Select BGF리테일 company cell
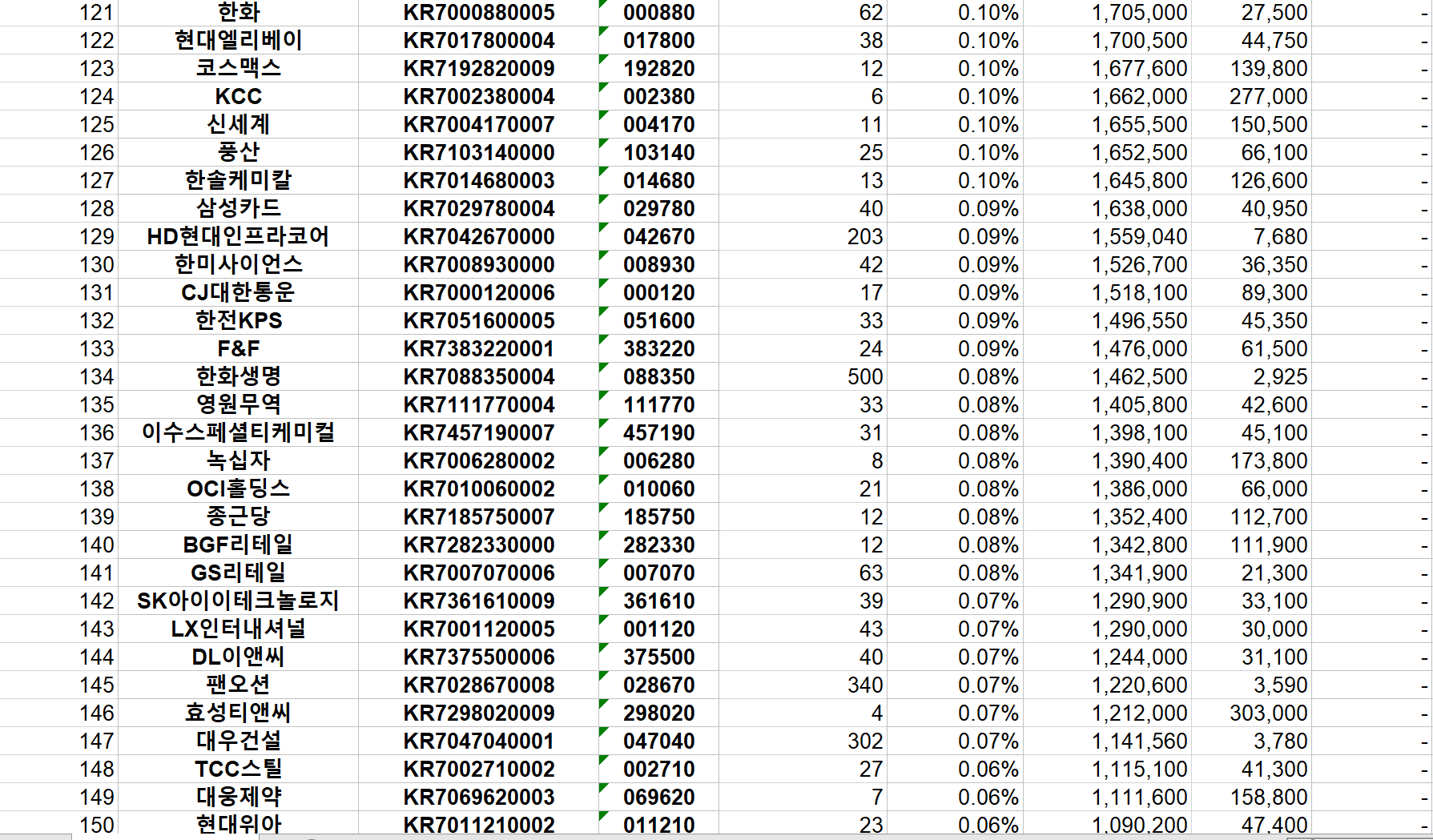This screenshot has width=1433, height=840. coord(239,545)
